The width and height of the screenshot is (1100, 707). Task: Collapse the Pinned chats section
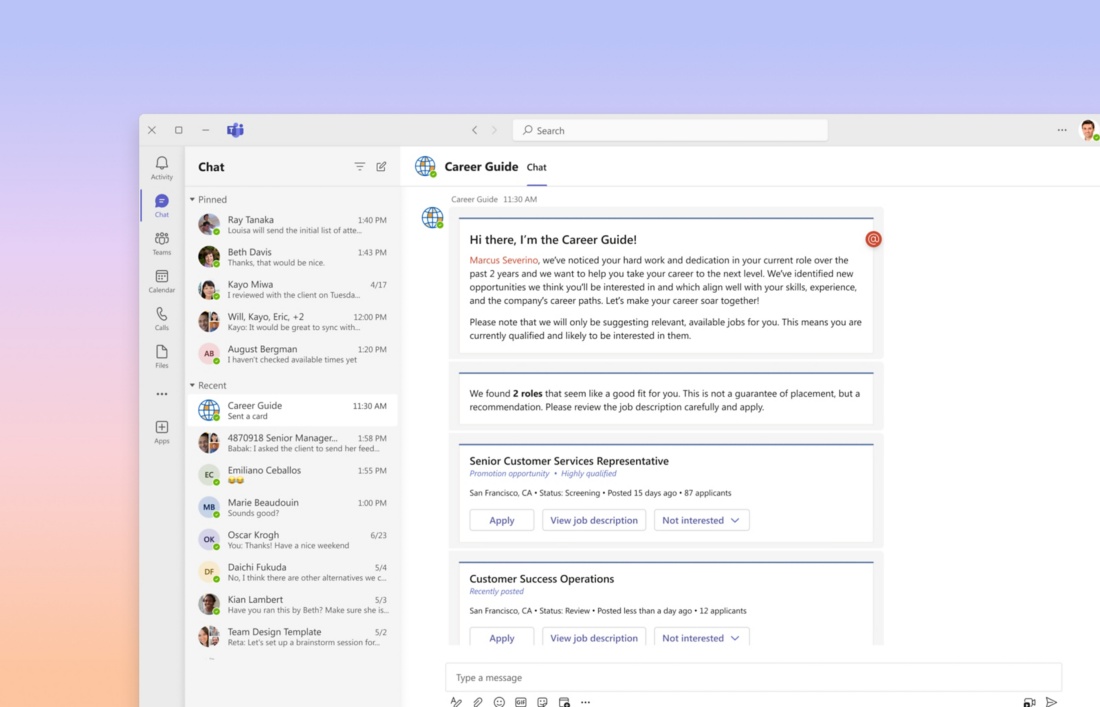192,200
